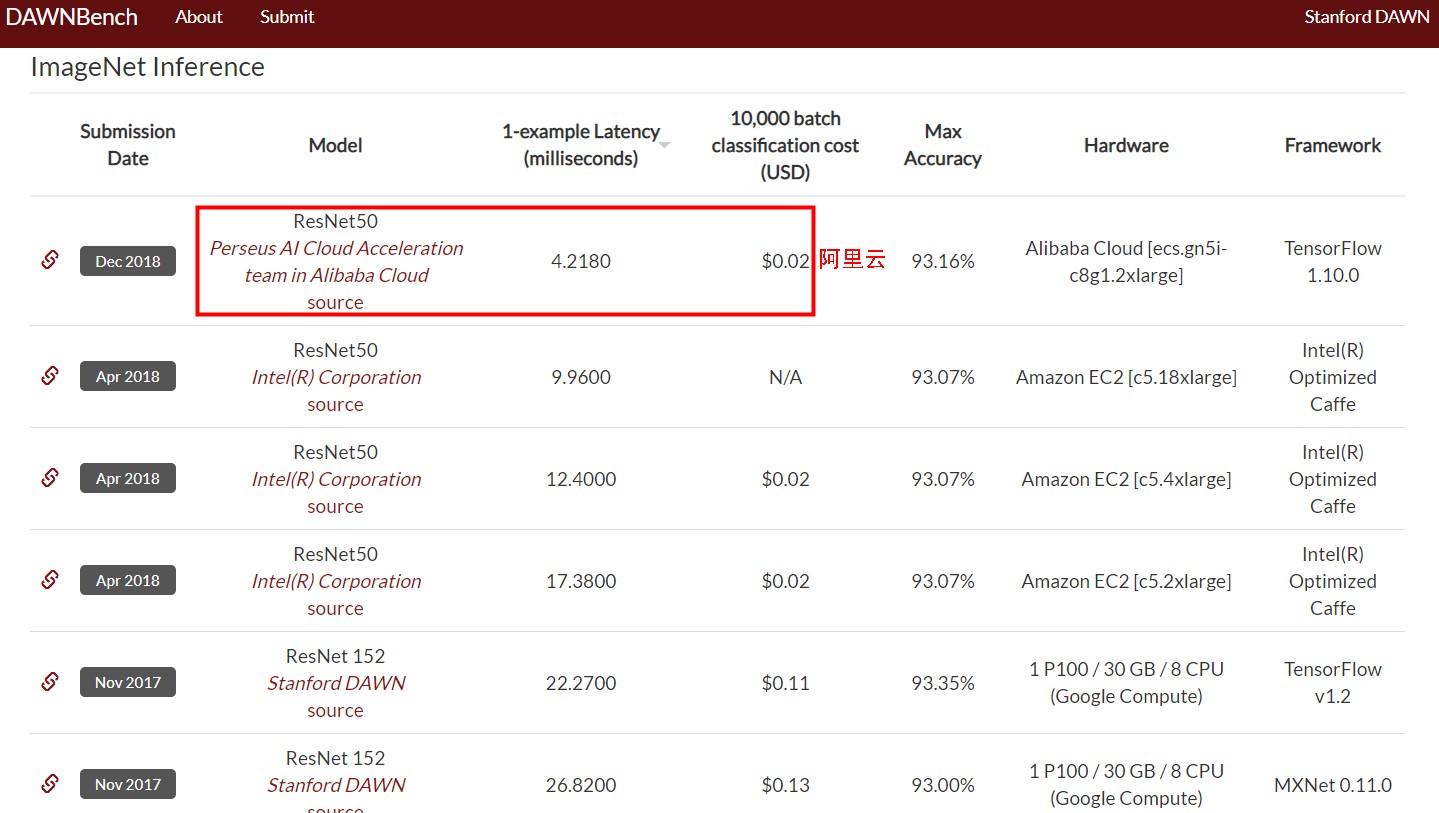Go to DAWNBench home via the logo
The width and height of the screenshot is (1439, 813).
[72, 17]
